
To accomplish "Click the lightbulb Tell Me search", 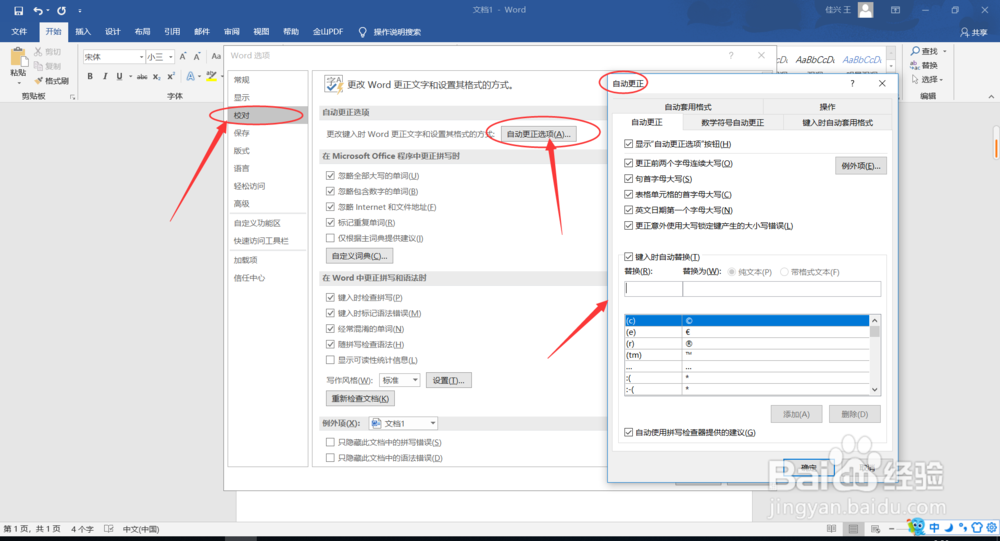I will [362, 32].
